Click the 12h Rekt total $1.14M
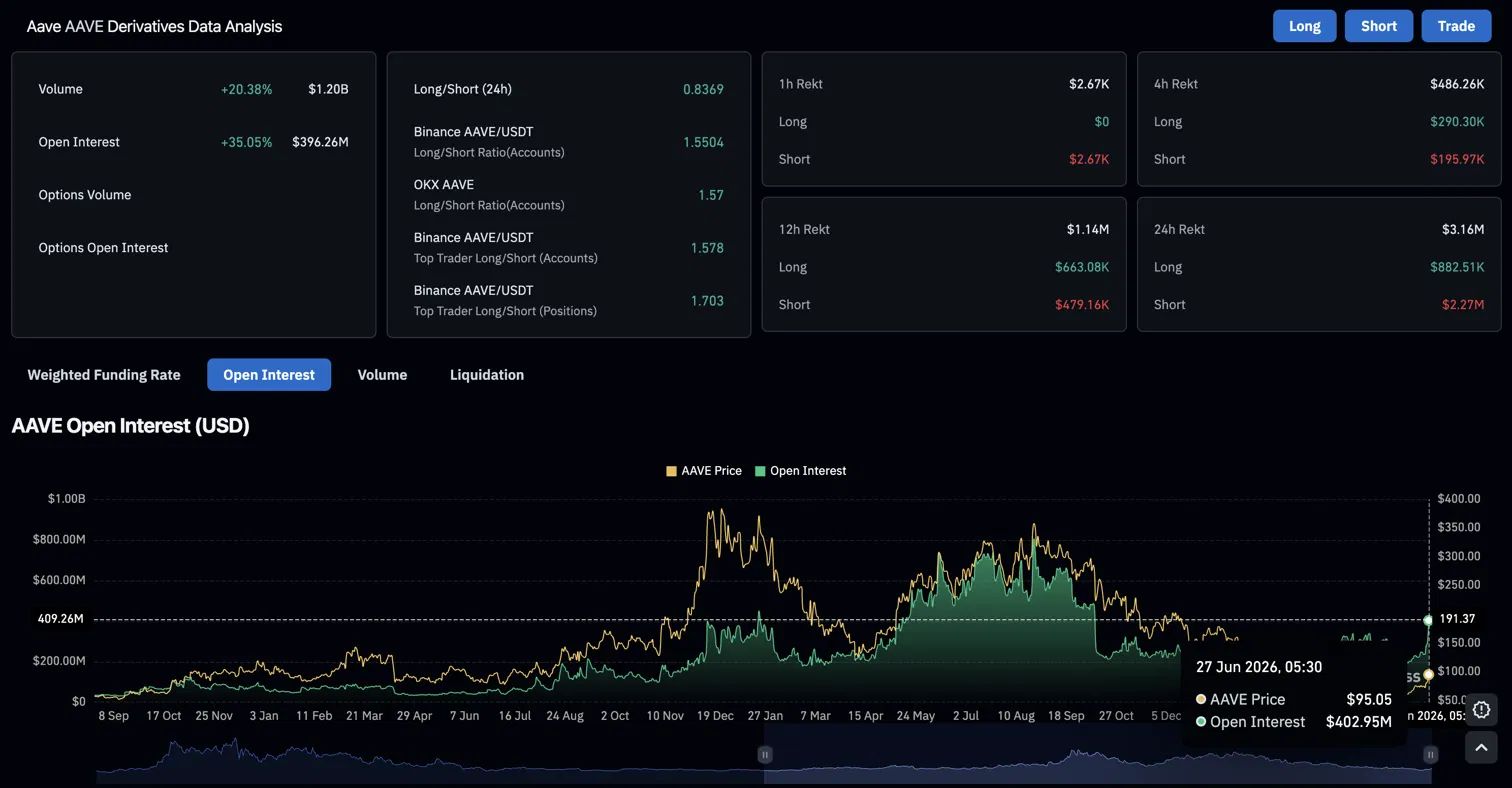 tap(1088, 229)
